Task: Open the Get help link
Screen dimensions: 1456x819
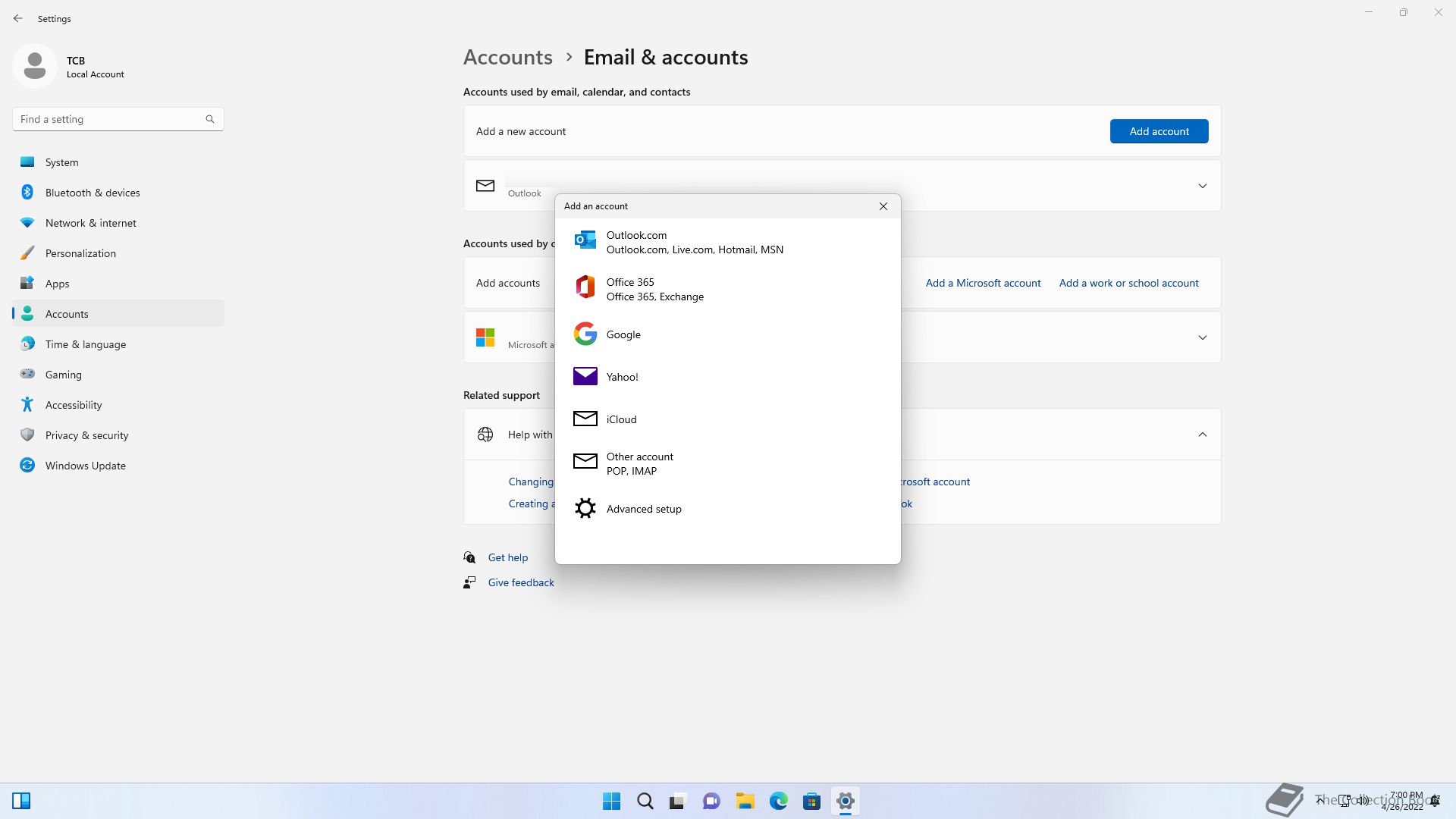Action: pos(507,557)
